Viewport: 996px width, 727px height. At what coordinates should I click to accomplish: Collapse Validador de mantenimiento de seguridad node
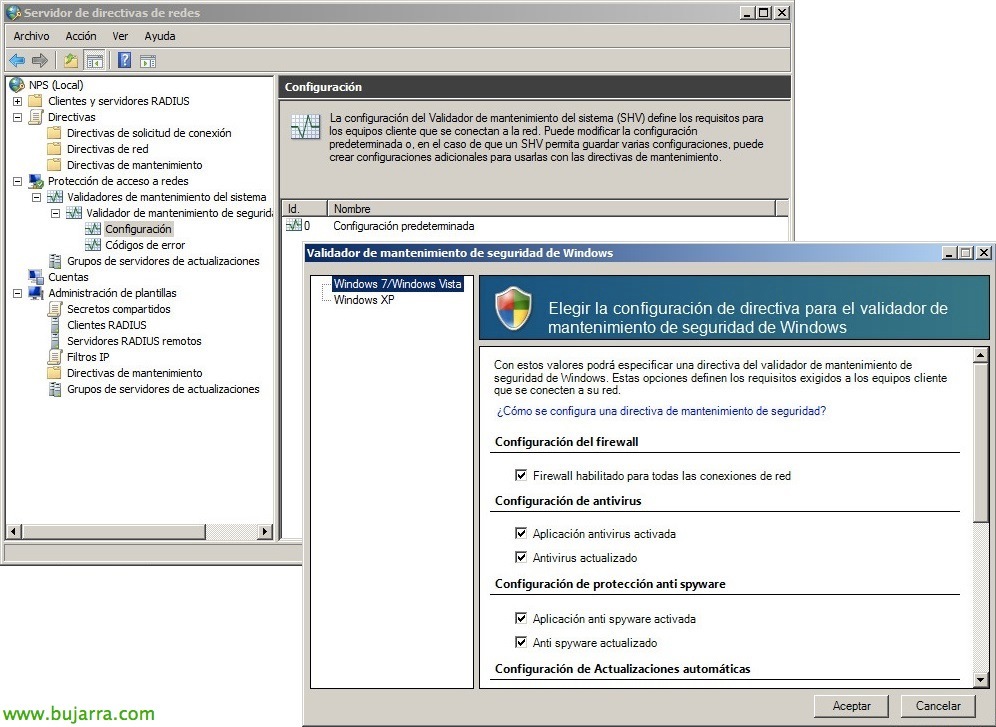click(x=56, y=213)
